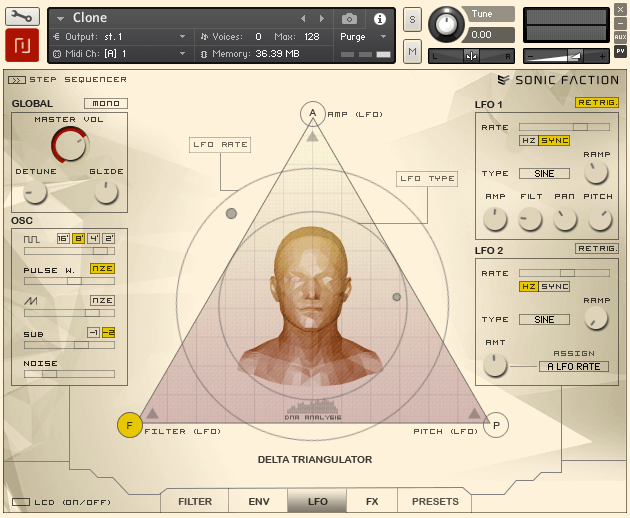This screenshot has height=518, width=630.
Task: Select 4' octave for pulse oscillator
Action: point(93,239)
